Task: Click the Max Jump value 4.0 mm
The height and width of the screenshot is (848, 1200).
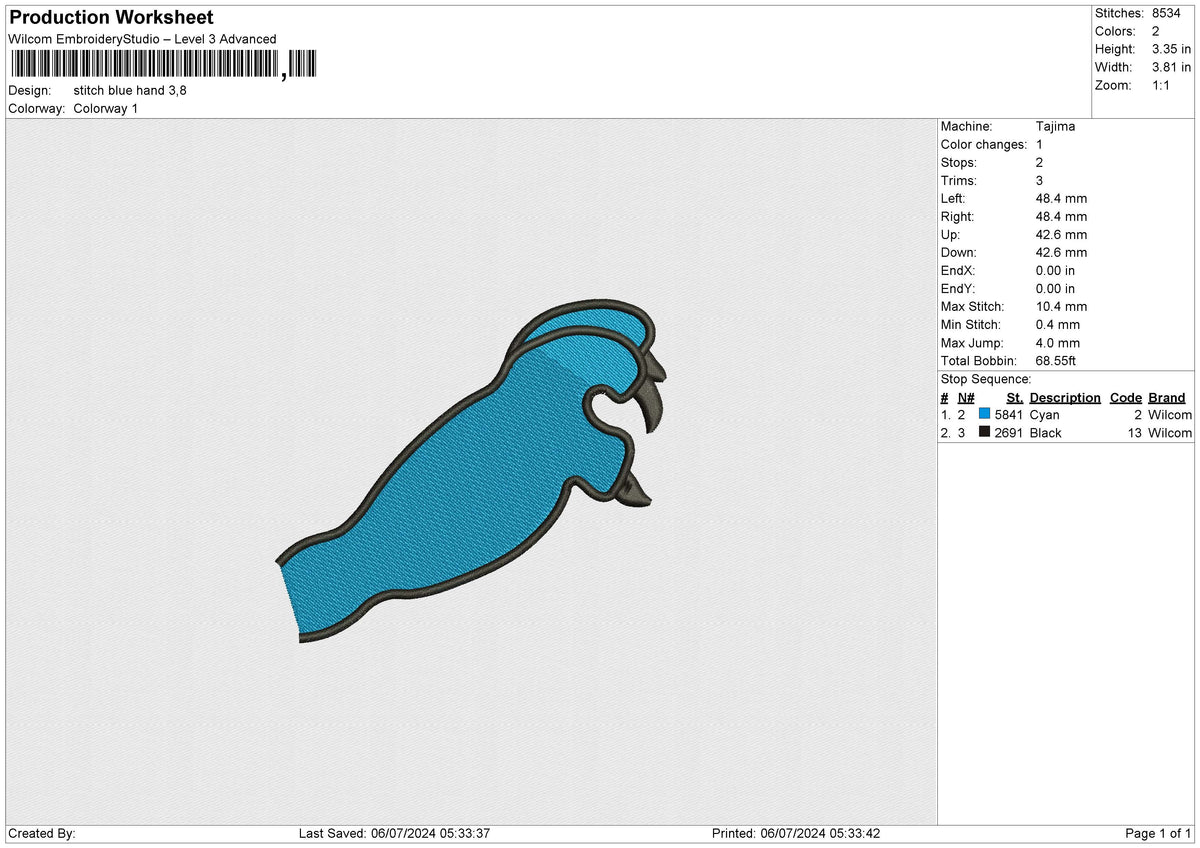Action: (1058, 342)
